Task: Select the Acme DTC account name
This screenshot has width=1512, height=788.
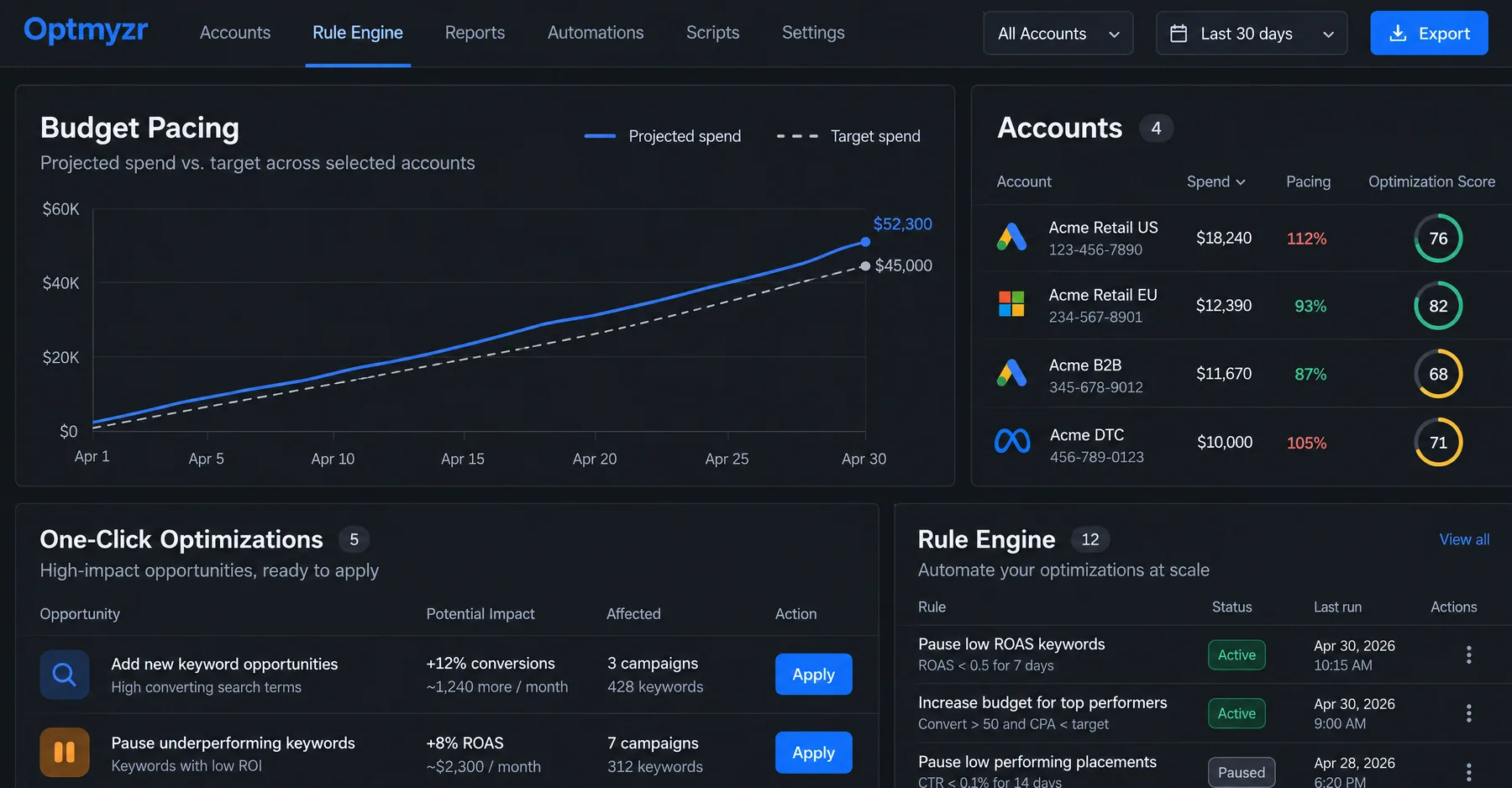Action: pyautogui.click(x=1087, y=435)
